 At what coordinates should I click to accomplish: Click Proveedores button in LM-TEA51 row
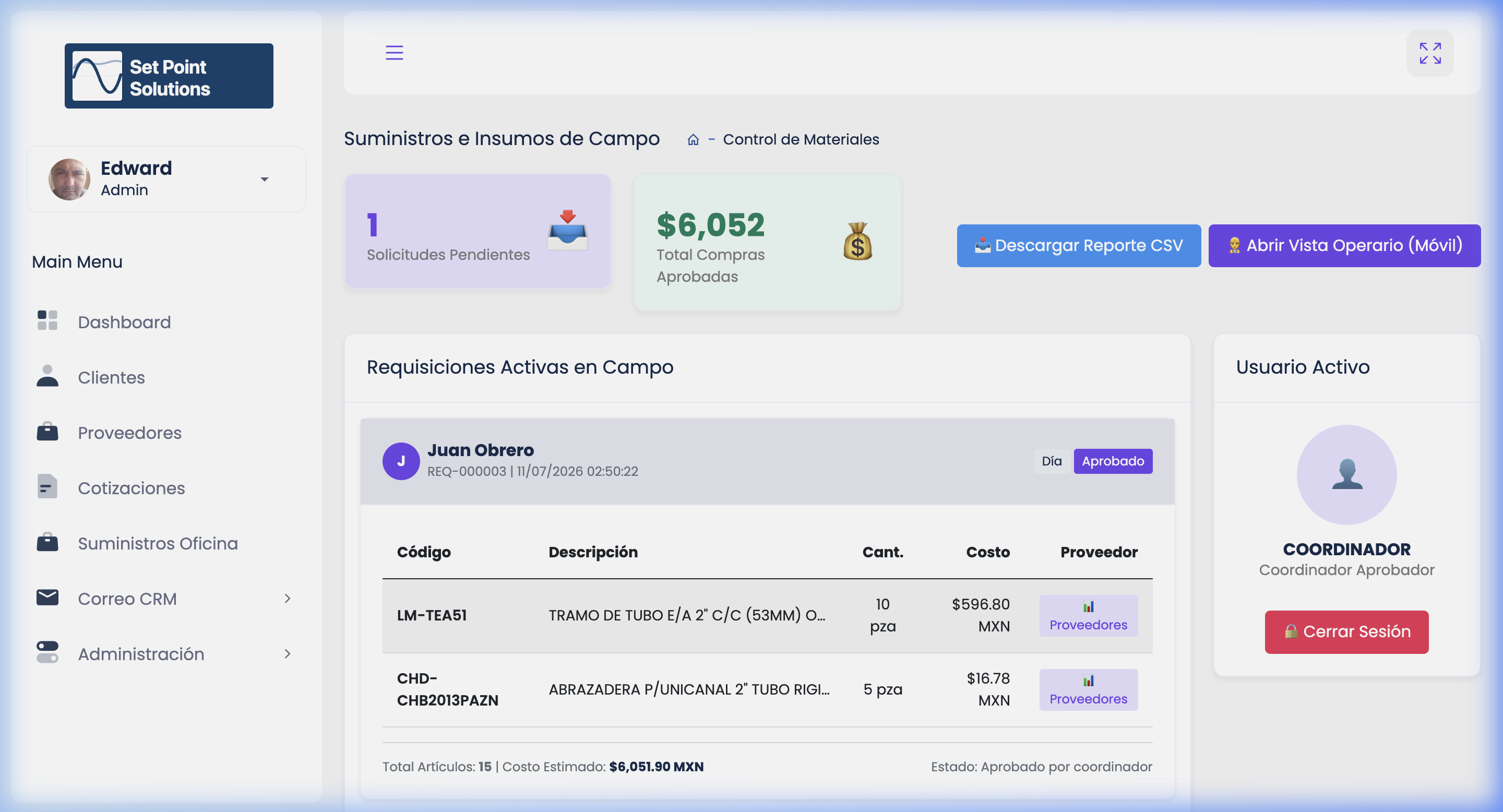[1088, 615]
